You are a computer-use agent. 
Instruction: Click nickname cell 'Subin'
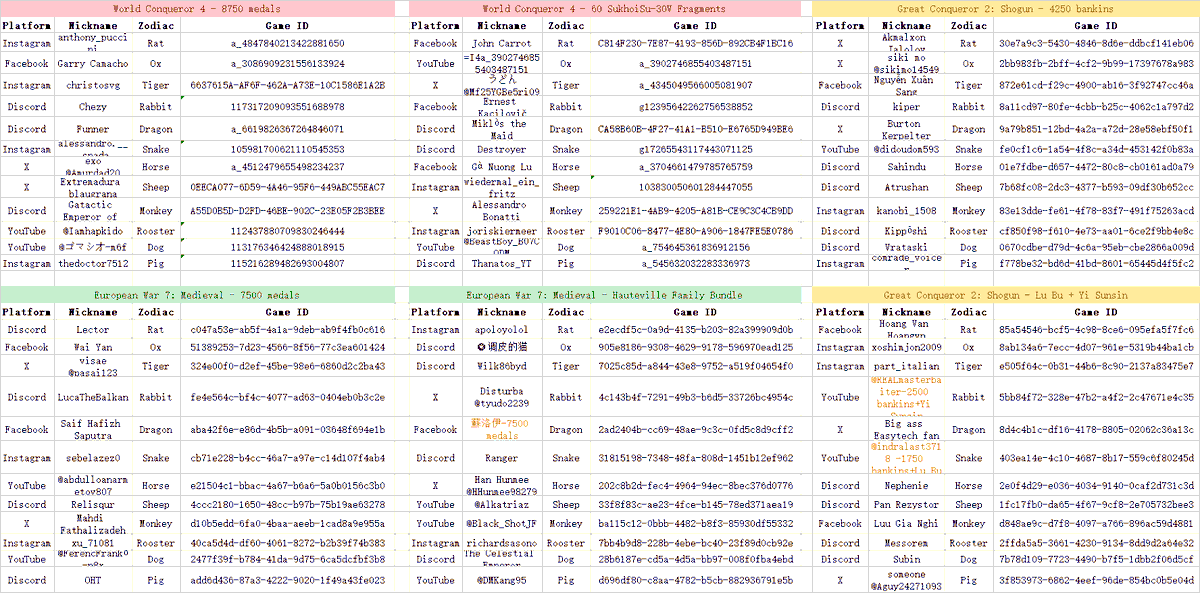(906, 559)
